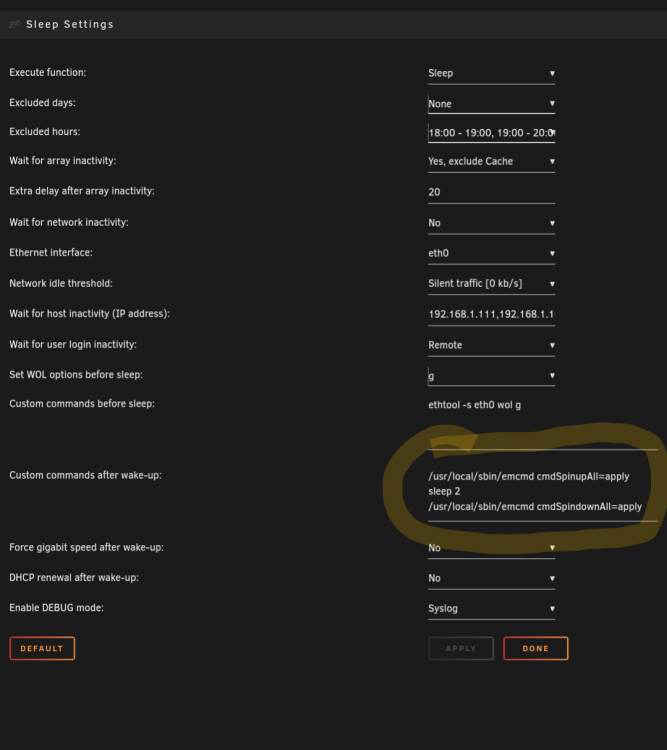Click 'Extra delay after array inactivity:' label
The width and height of the screenshot is (667, 750).
pos(82,191)
